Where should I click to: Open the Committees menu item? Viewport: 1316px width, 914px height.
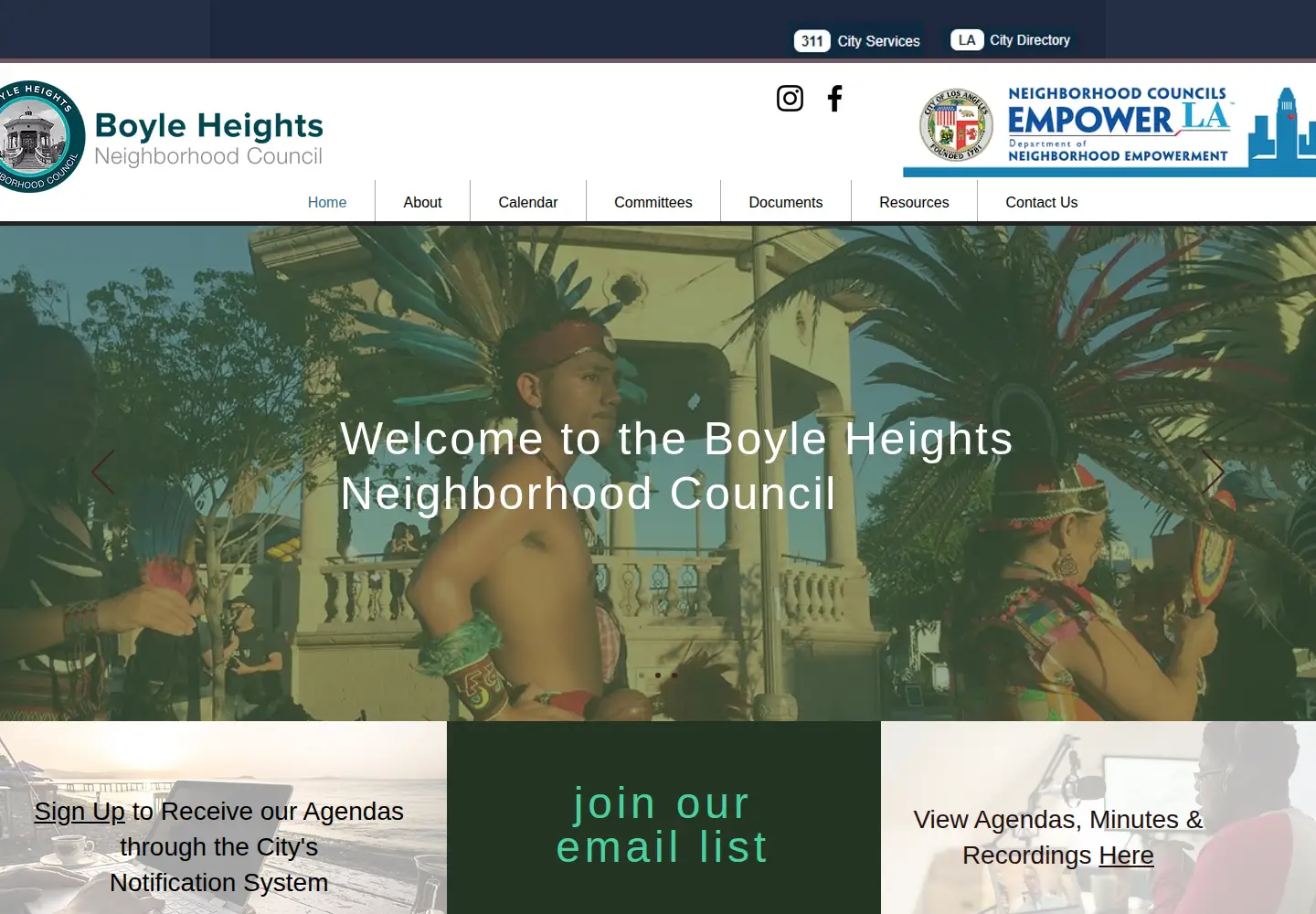(653, 202)
